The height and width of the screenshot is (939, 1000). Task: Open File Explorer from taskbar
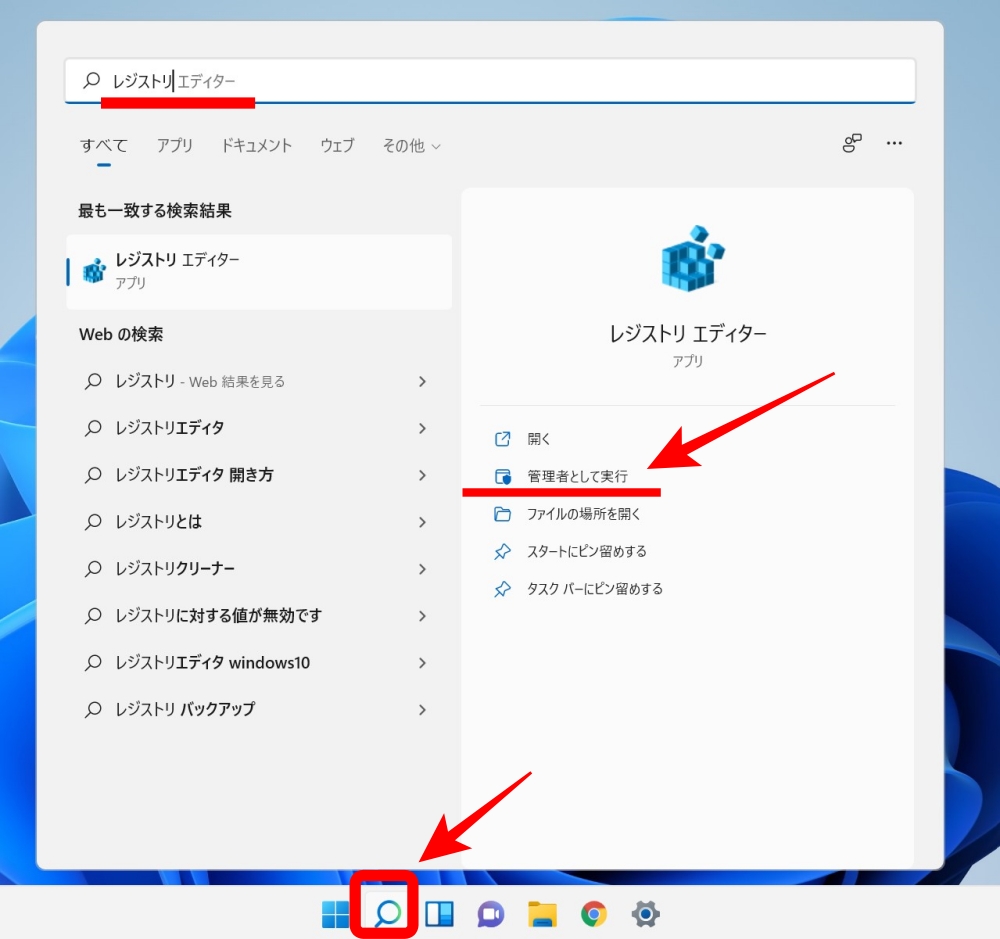pyautogui.click(x=542, y=914)
